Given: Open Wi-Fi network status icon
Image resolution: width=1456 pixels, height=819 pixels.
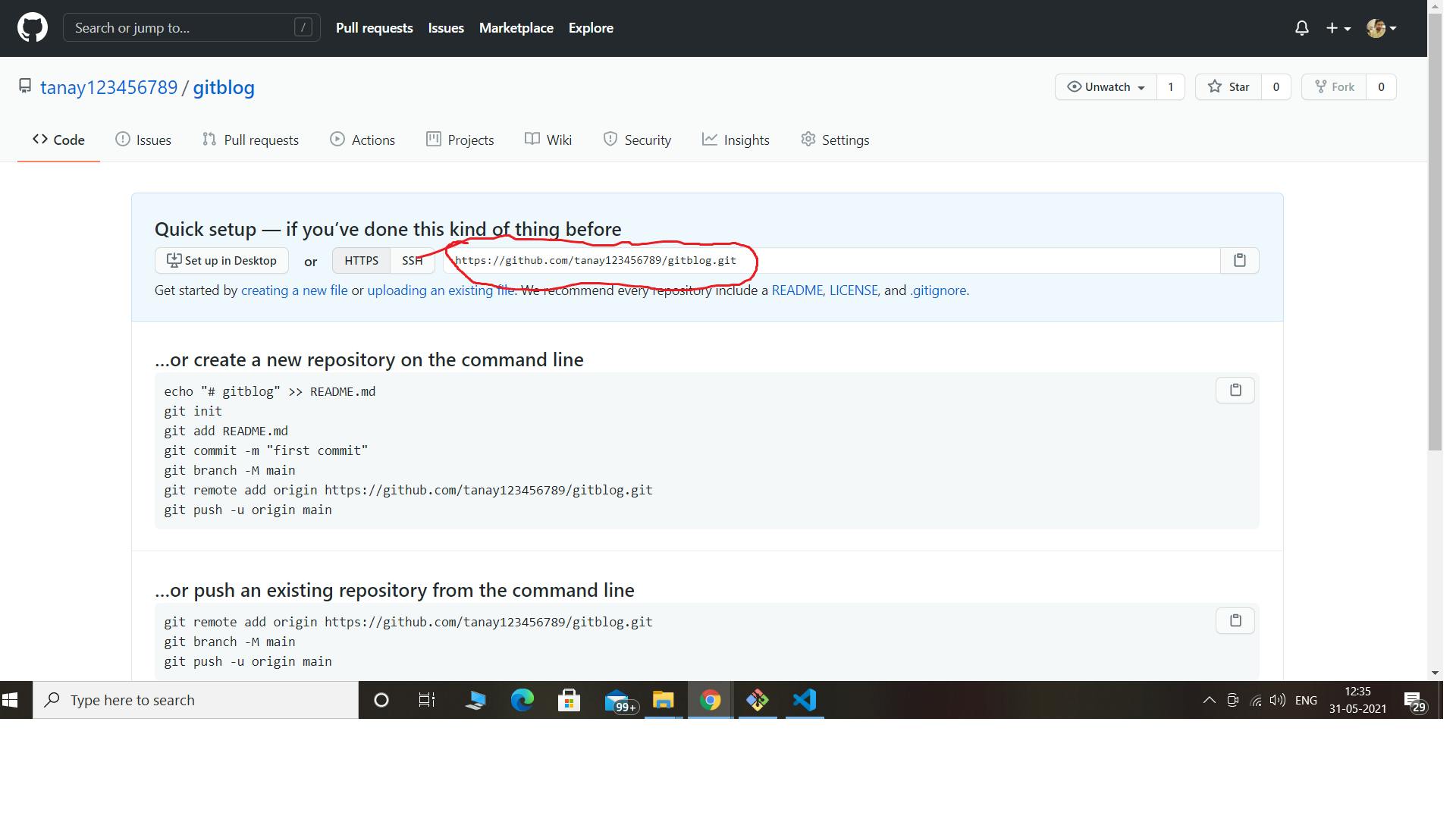Looking at the screenshot, I should coord(1256,700).
